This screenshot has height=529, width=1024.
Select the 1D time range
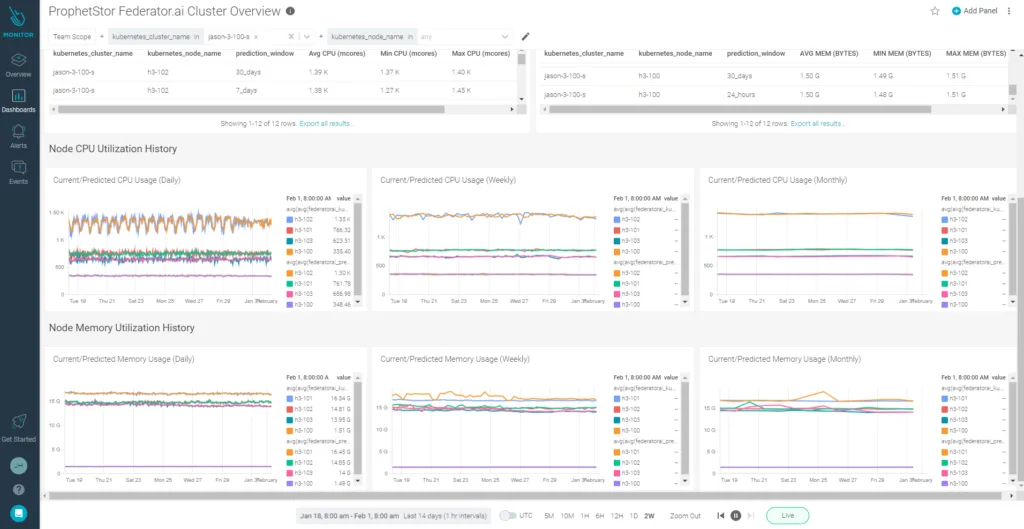pos(632,516)
